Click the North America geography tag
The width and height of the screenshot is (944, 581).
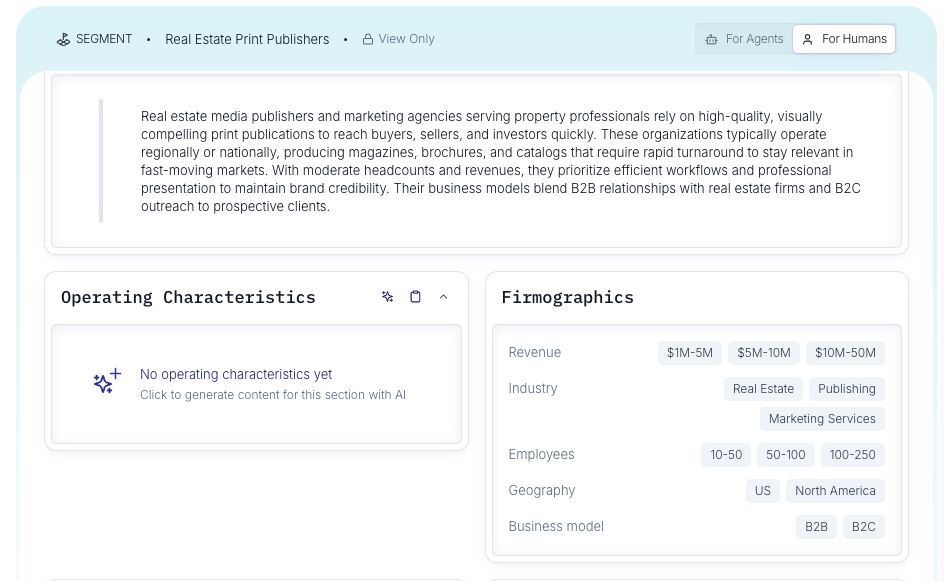[x=835, y=491]
